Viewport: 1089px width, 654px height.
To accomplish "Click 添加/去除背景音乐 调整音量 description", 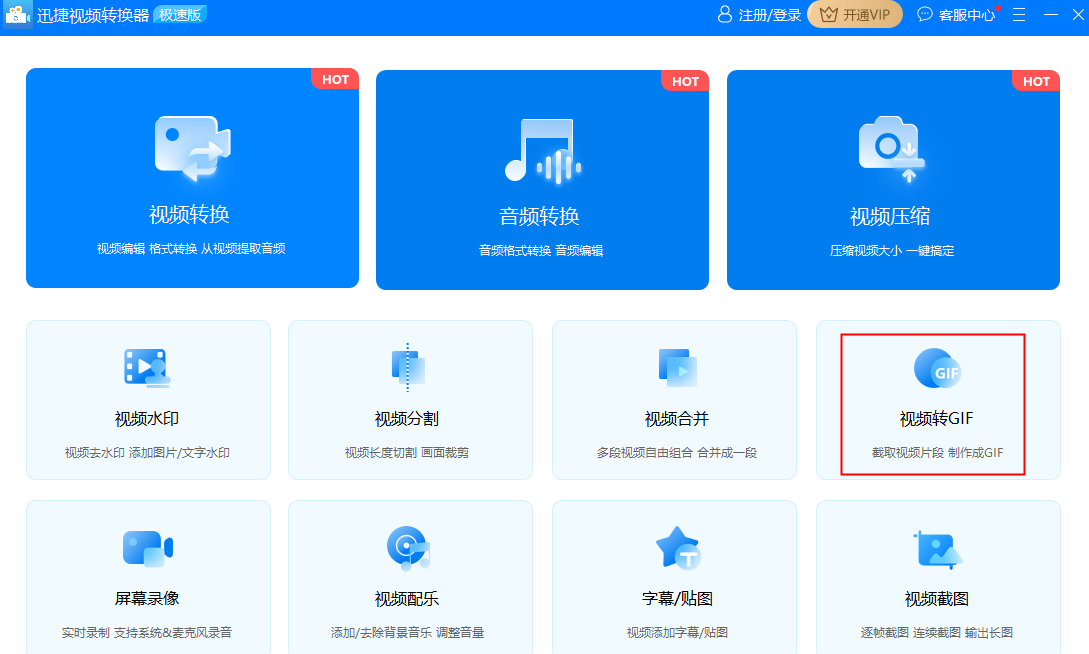I will pos(408,632).
